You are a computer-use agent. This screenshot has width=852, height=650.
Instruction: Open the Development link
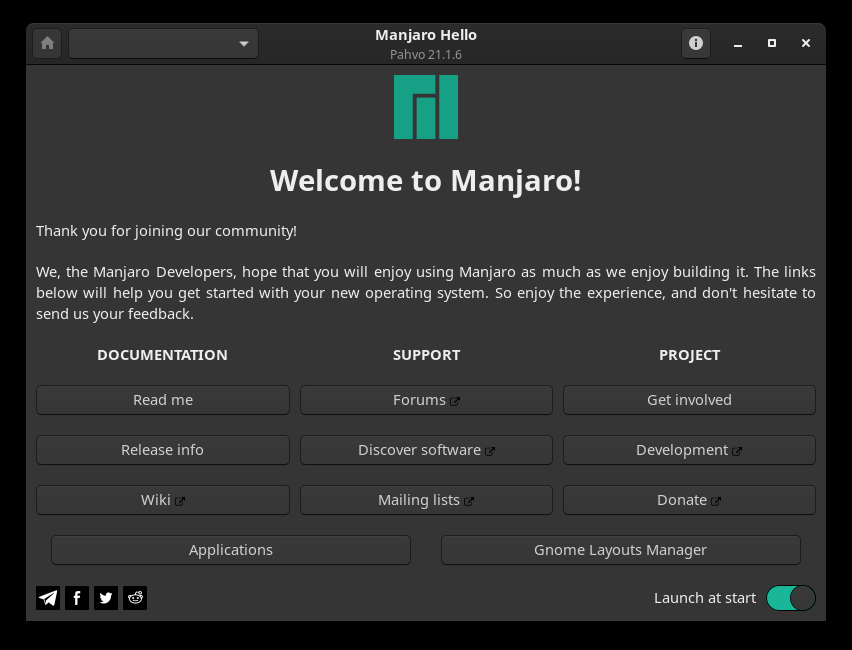(x=690, y=450)
